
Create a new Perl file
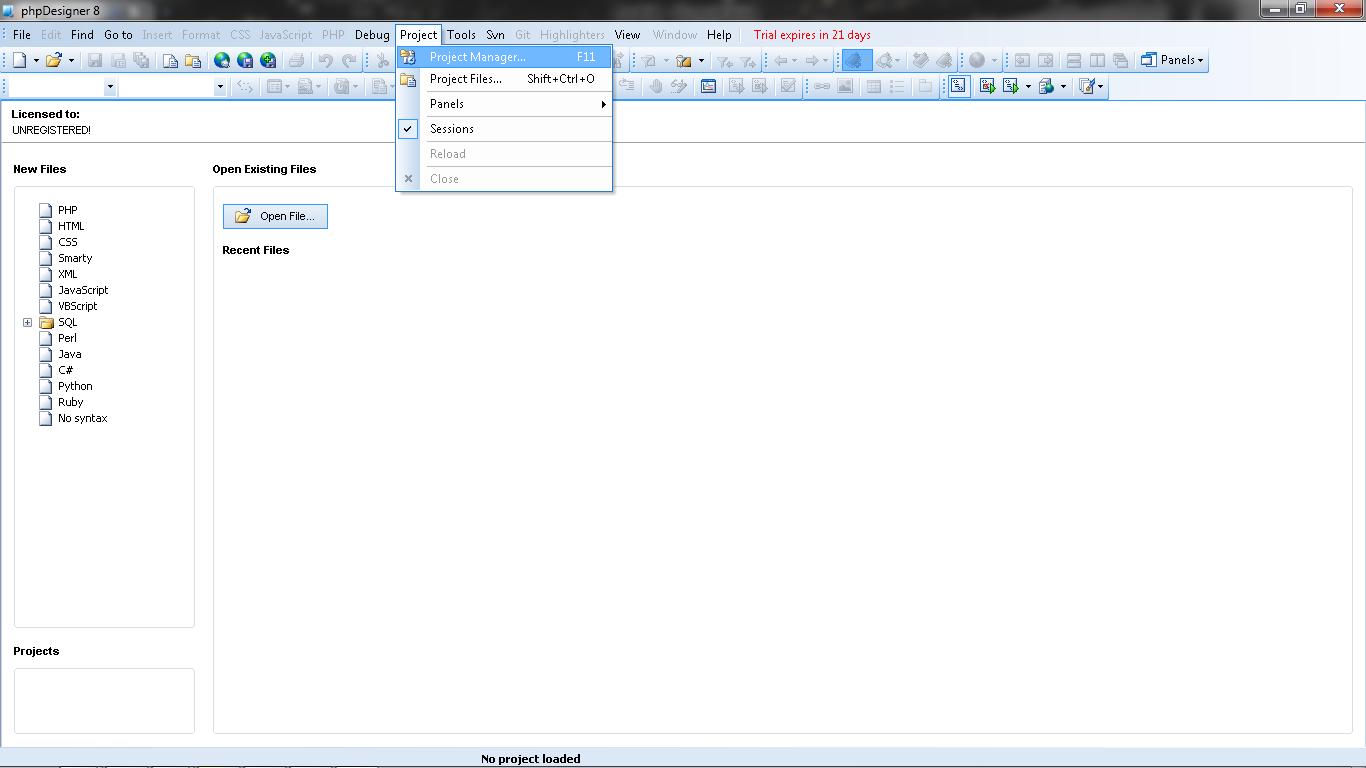67,338
